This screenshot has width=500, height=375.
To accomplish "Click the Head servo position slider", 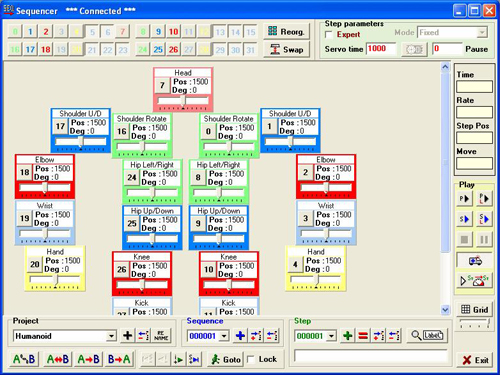I will [183, 101].
